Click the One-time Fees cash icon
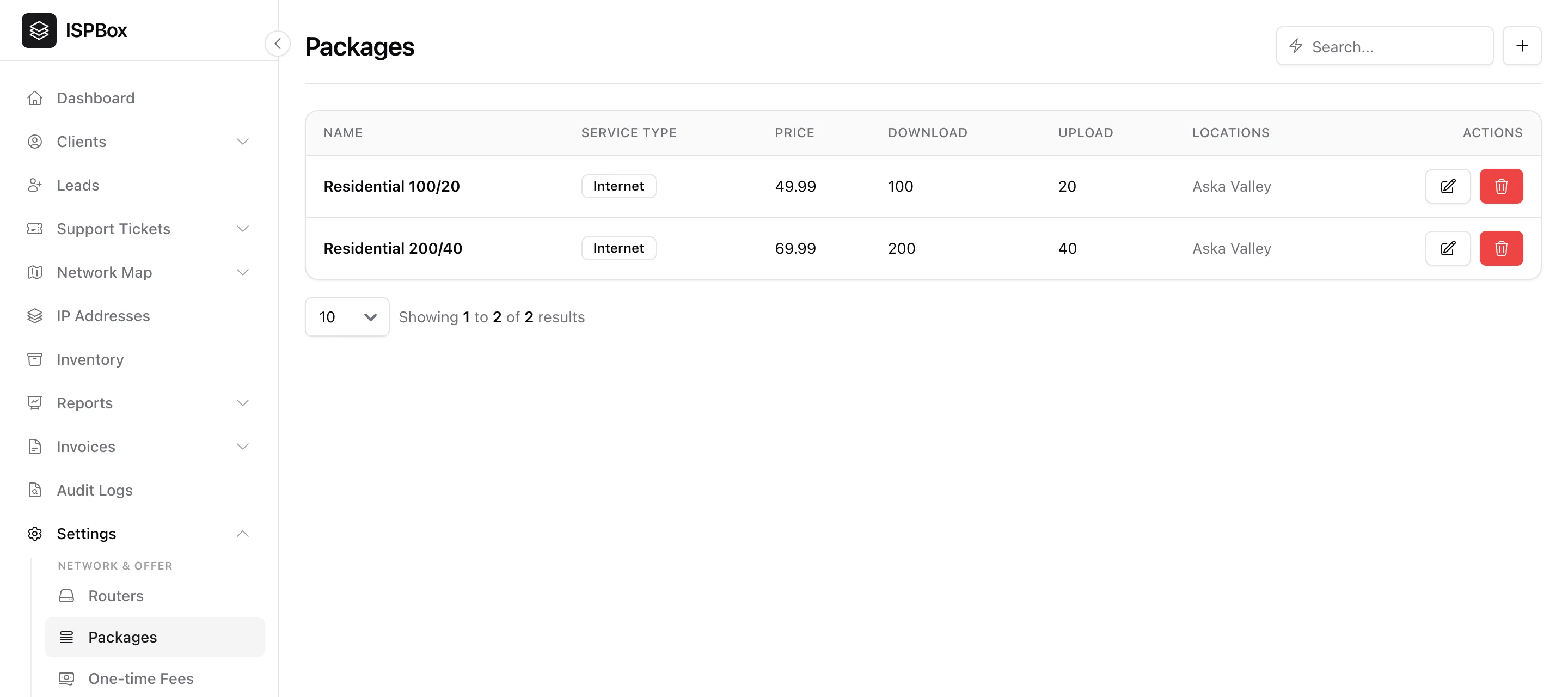Viewport: 1568px width, 697px height. [x=66, y=678]
